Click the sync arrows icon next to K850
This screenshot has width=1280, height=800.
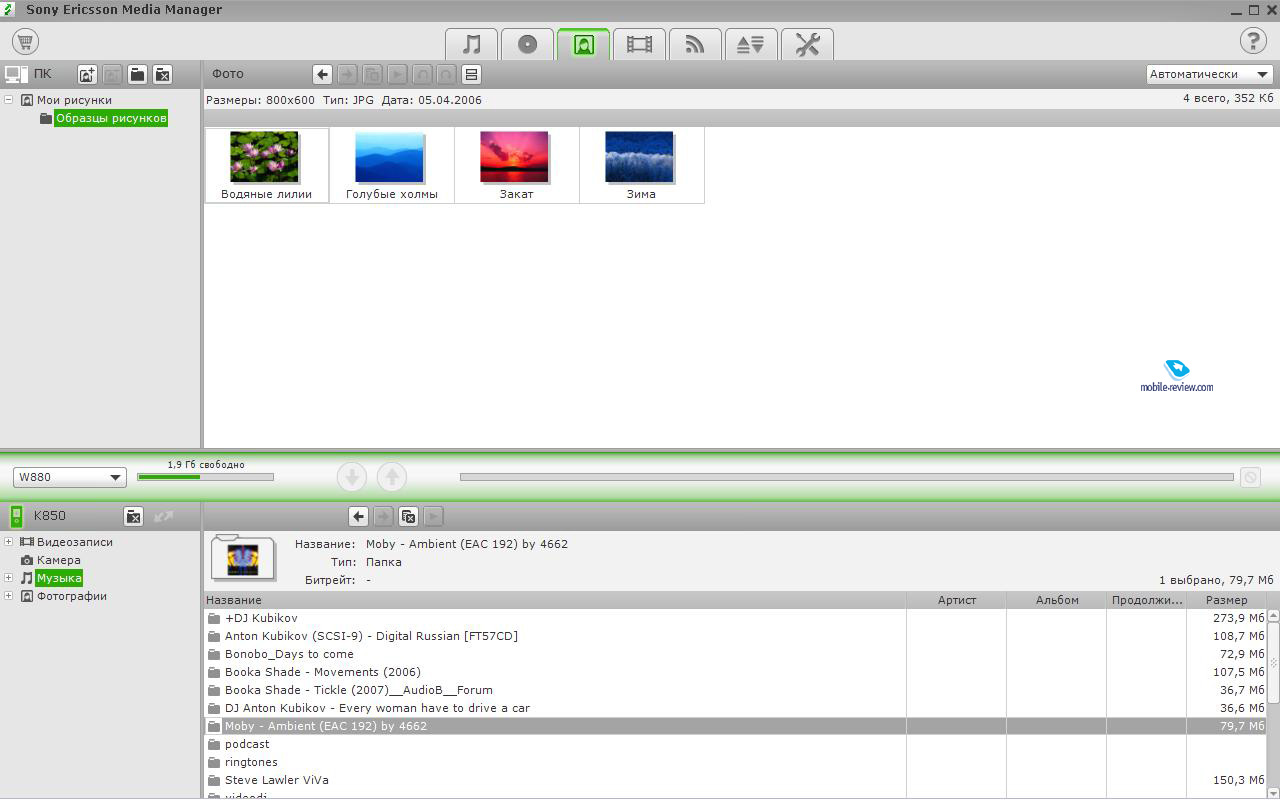[x=164, y=516]
